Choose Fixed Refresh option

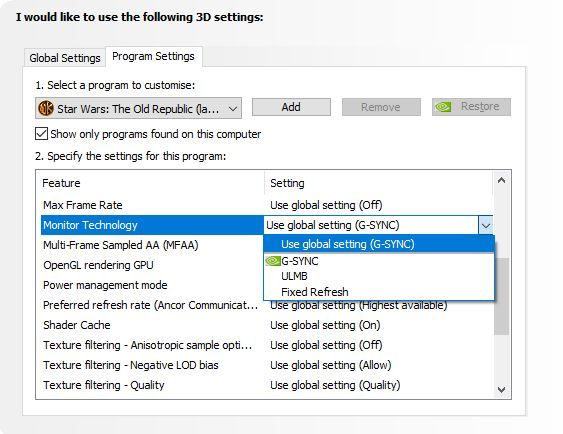[315, 292]
